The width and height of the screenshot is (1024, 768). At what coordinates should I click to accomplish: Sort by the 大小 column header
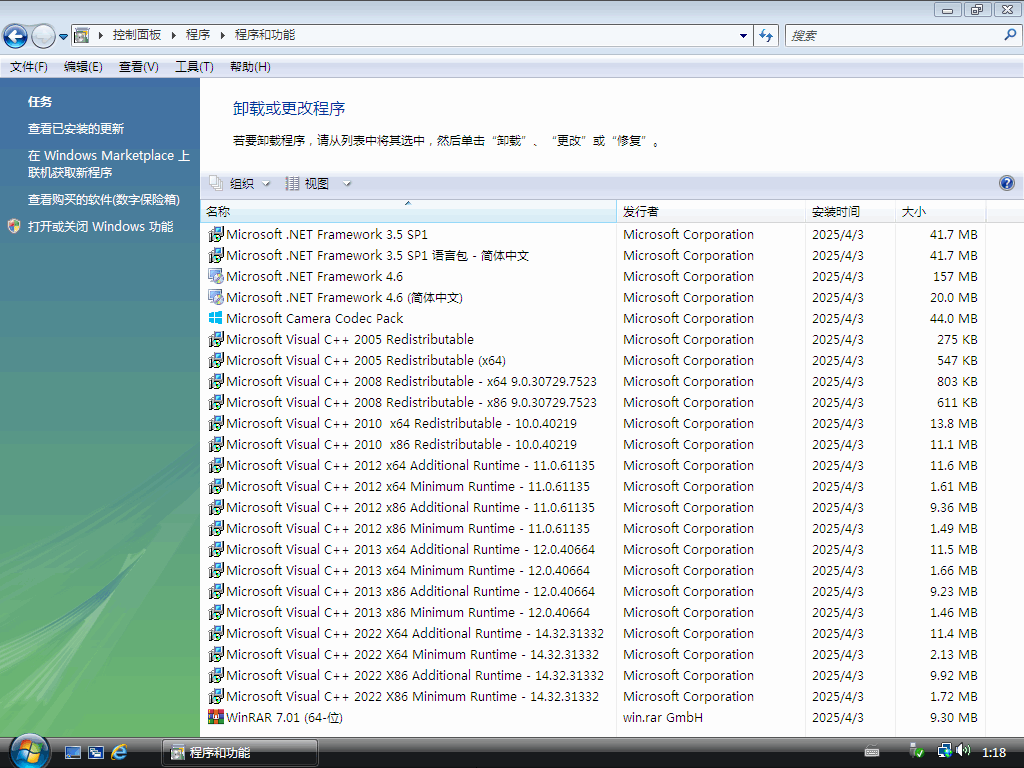tap(940, 212)
